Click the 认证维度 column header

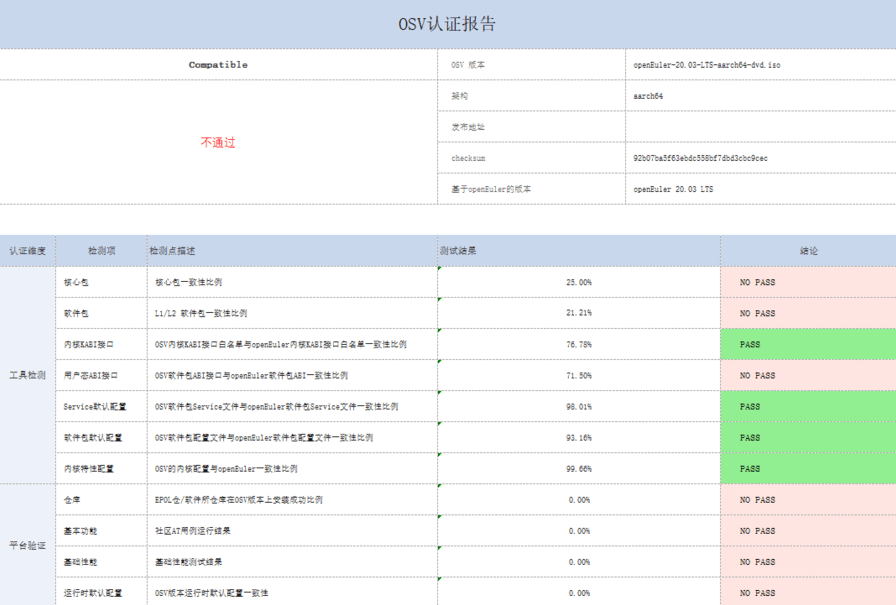[28, 251]
